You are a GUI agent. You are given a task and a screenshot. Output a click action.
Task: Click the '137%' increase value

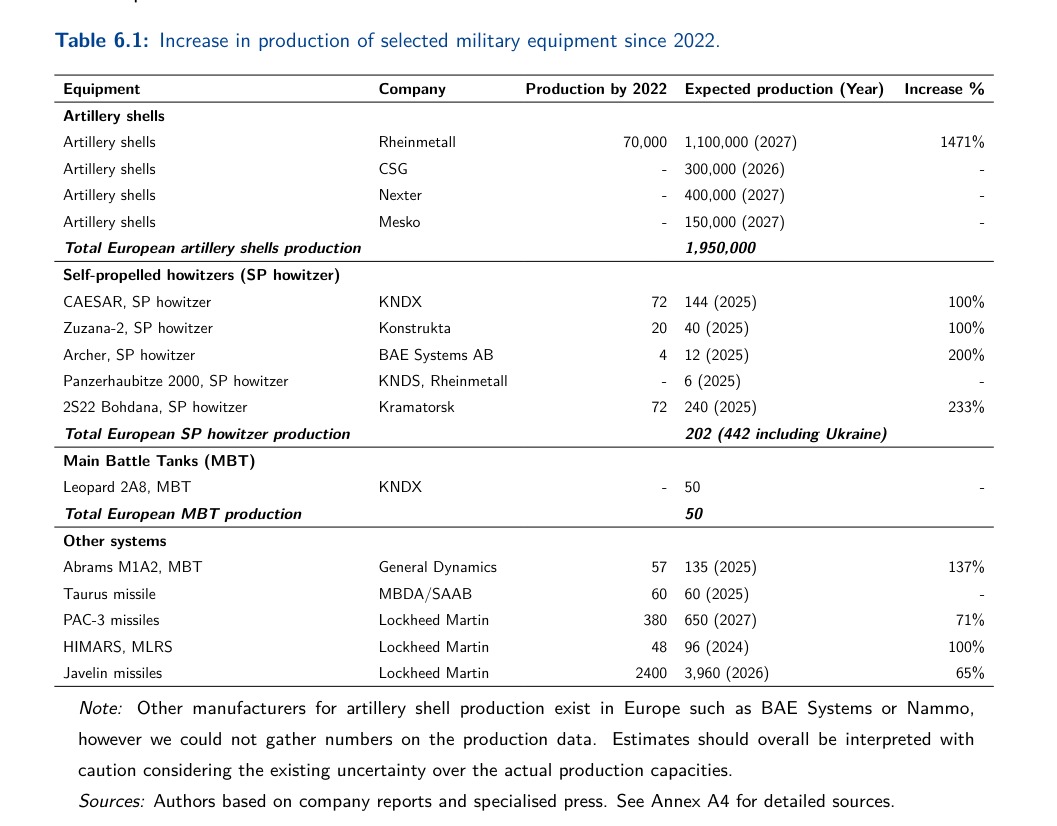point(966,567)
